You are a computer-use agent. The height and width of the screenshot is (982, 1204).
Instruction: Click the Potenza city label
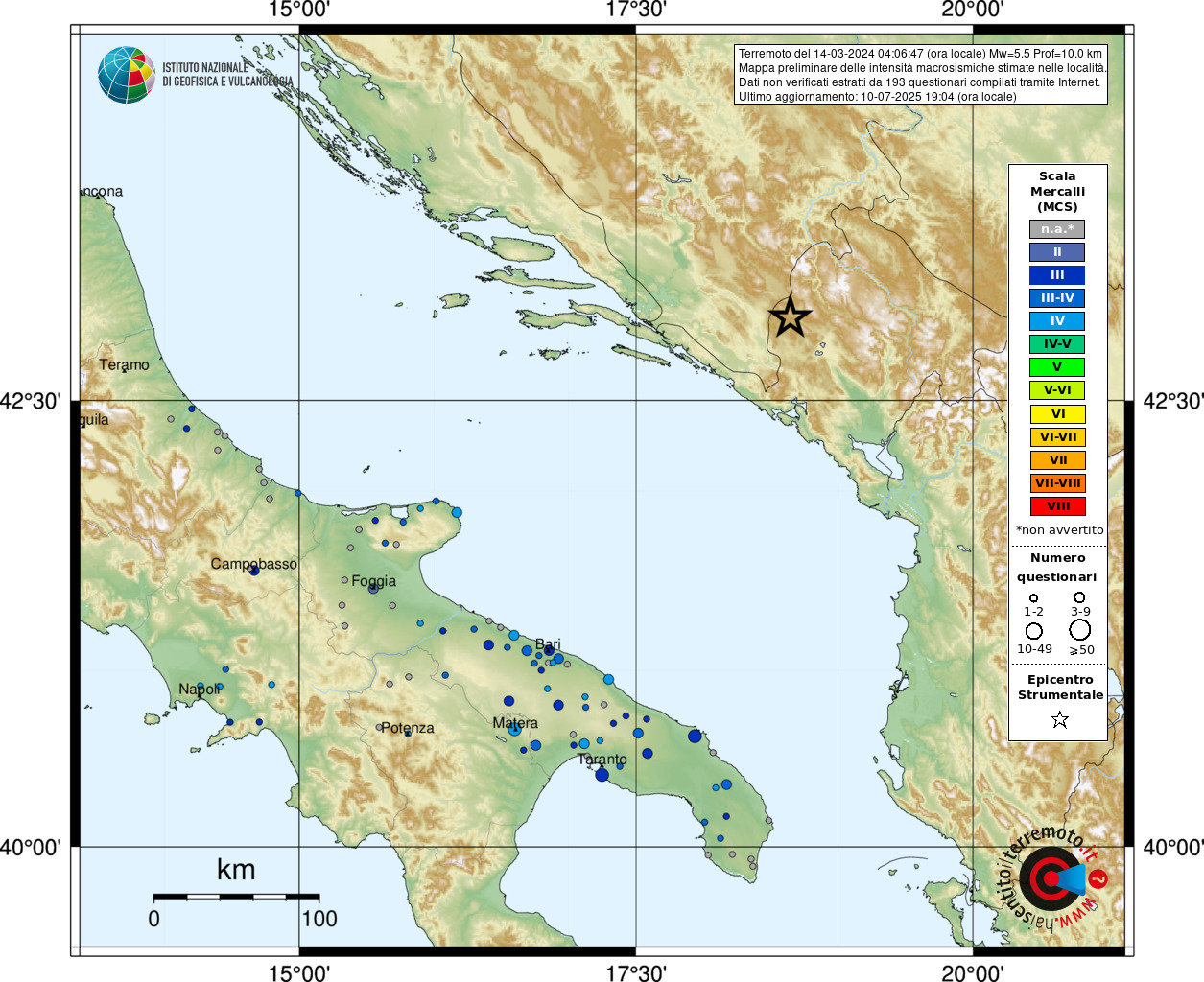tap(408, 728)
